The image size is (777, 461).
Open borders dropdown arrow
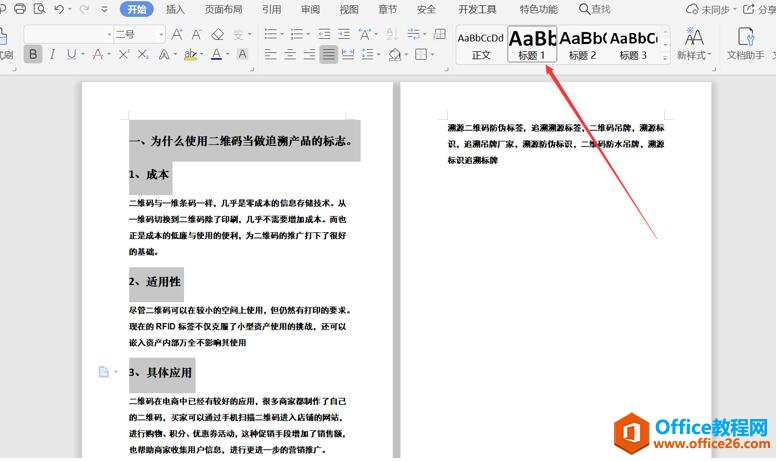[433, 54]
